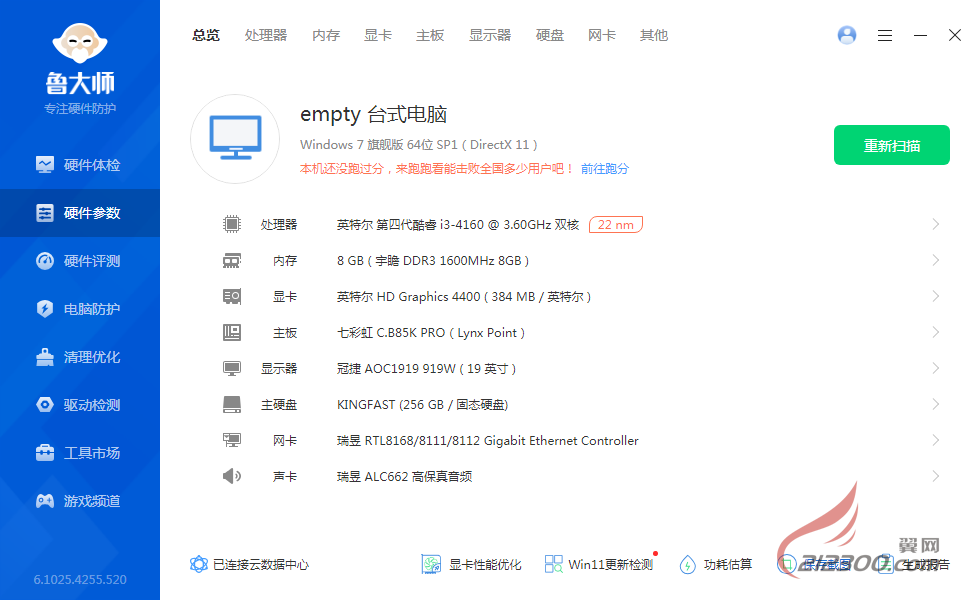Image resolution: width=980 pixels, height=600 pixels.
Task: Follow the 前往跑分 link
Action: point(605,169)
